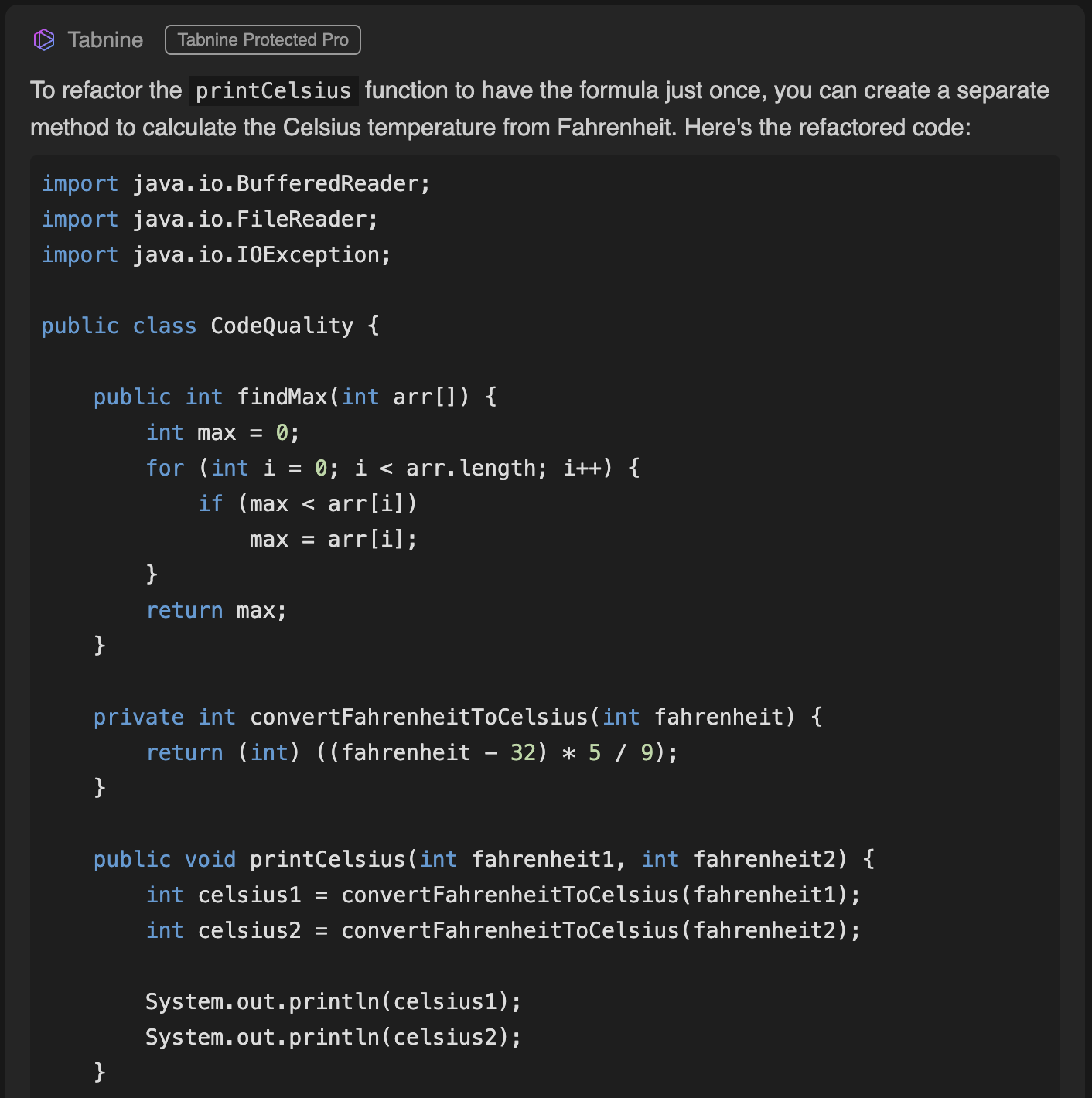This screenshot has width=1092, height=1098.
Task: Click the CodeQuality class name
Action: click(x=282, y=326)
